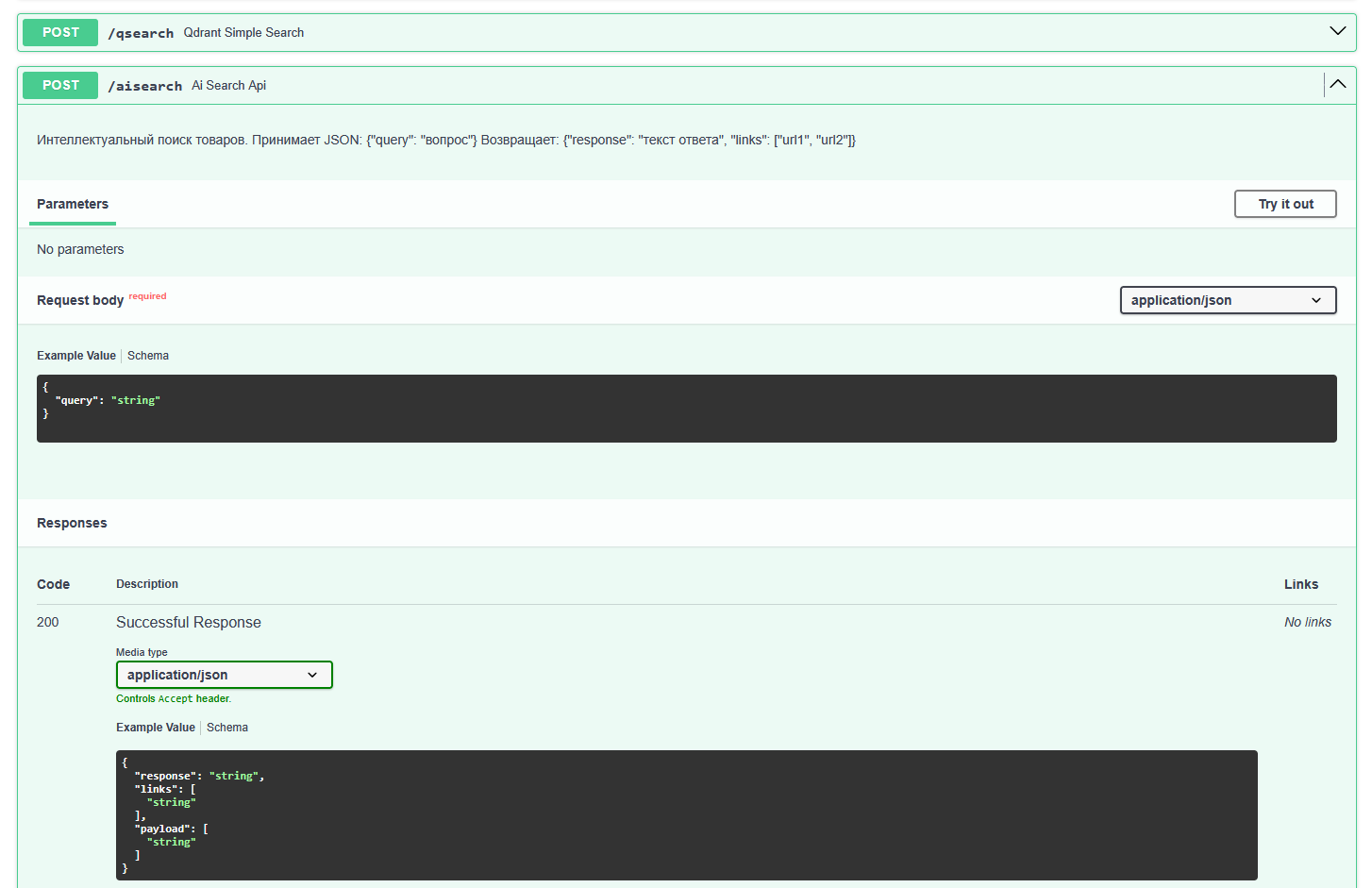The image size is (1372, 888).
Task: Select response Example Value tab
Action: click(x=156, y=728)
